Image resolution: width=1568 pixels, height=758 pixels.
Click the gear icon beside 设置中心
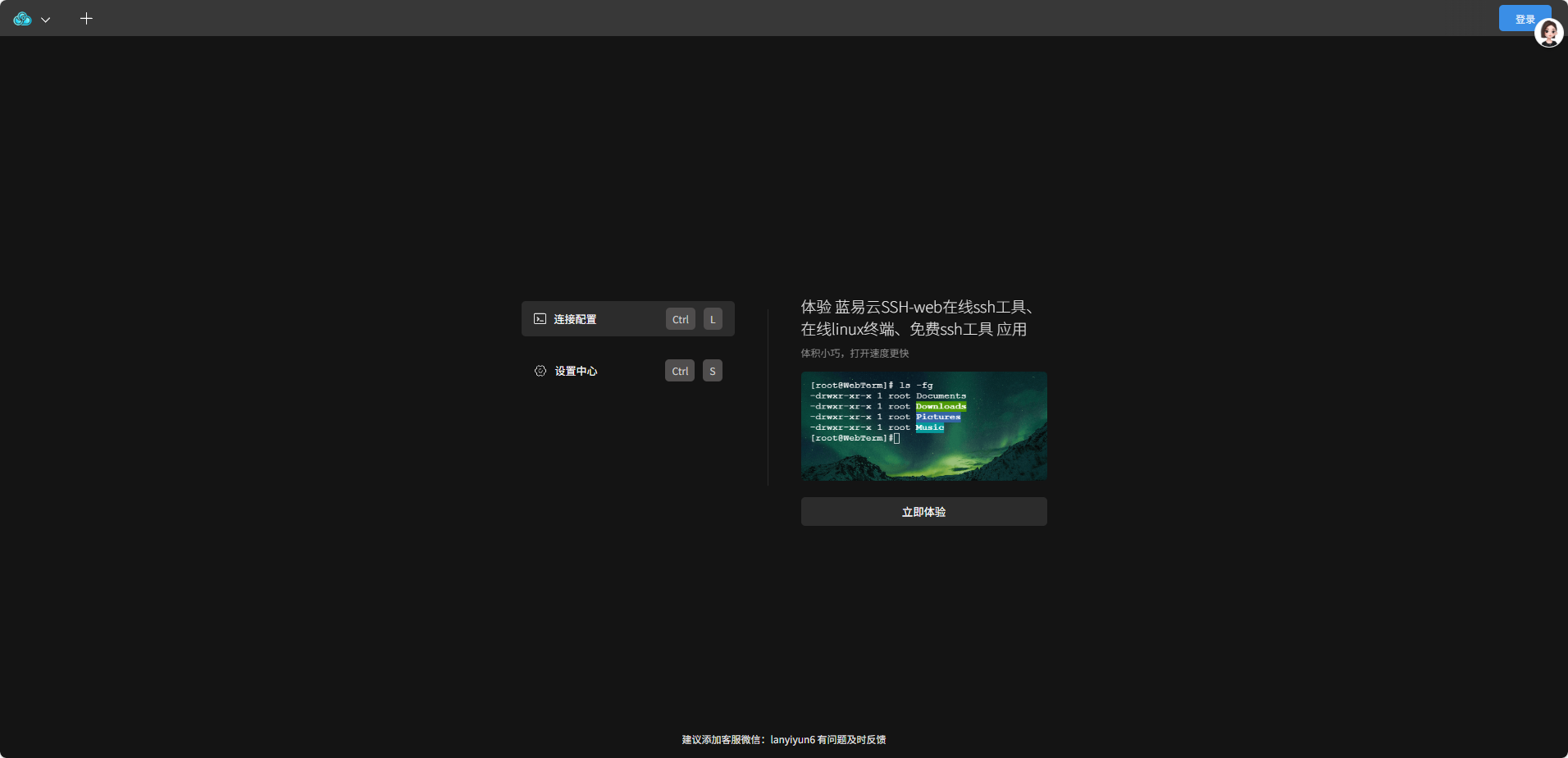coord(540,371)
